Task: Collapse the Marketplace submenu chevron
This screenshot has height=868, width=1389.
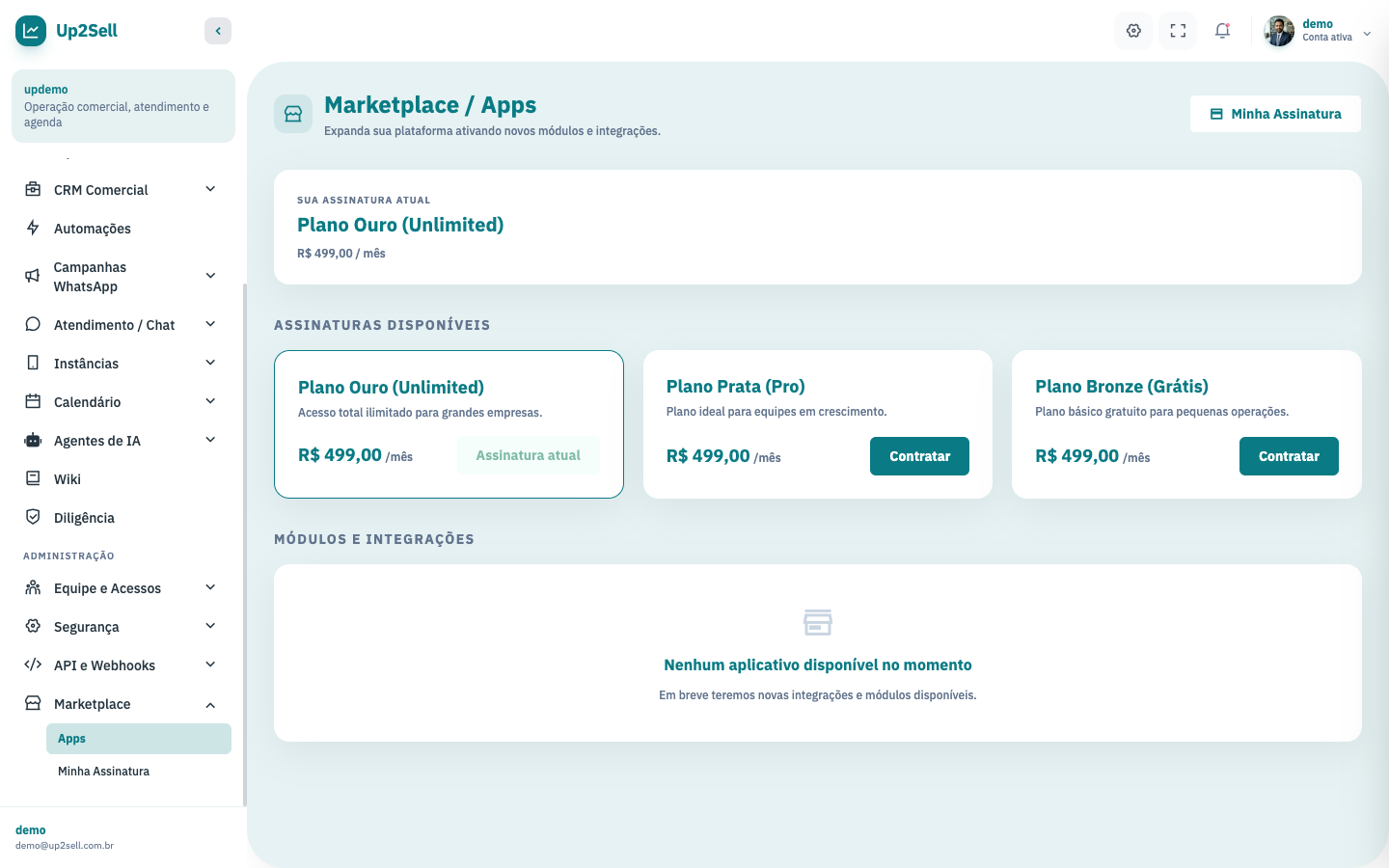Action: coord(210,704)
